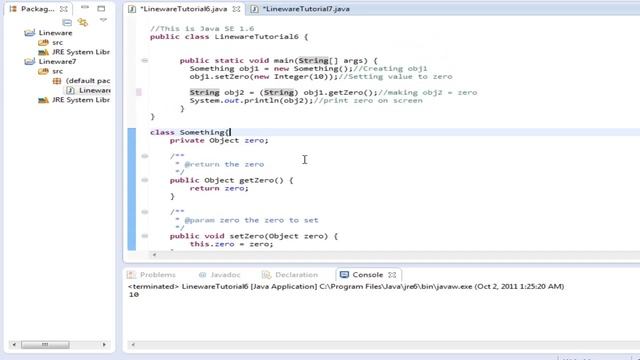Viewport: 640px width, 360px height.
Task: Close the Console view
Action: 392,275
